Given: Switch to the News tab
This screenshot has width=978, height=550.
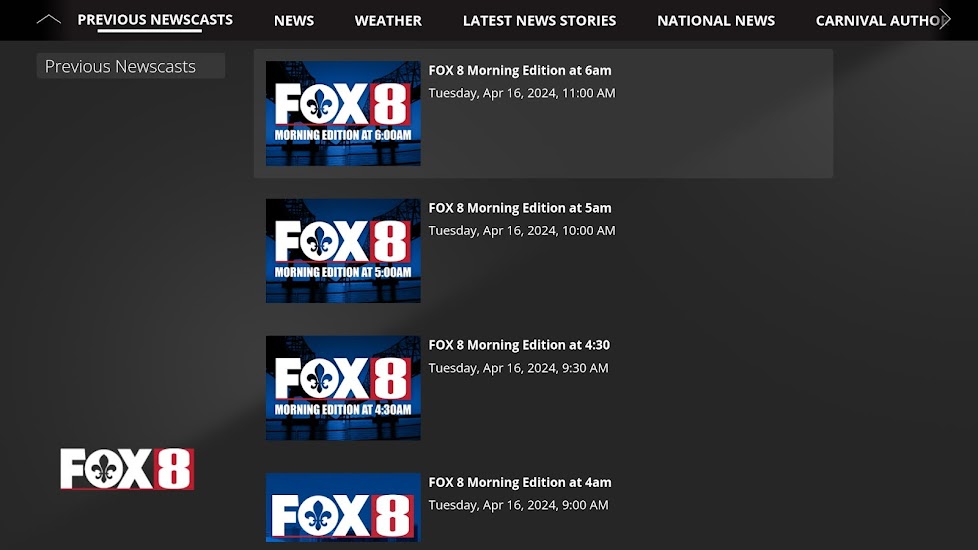Looking at the screenshot, I should [x=294, y=21].
